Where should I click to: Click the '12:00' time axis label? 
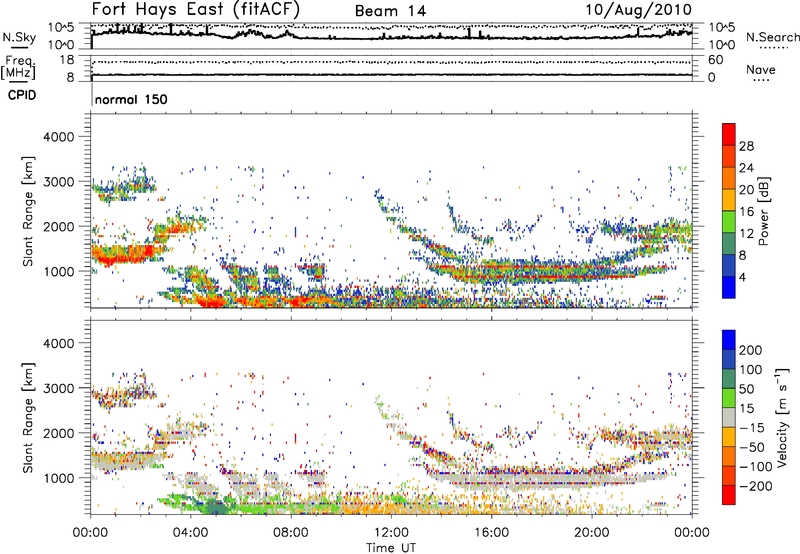(x=391, y=533)
